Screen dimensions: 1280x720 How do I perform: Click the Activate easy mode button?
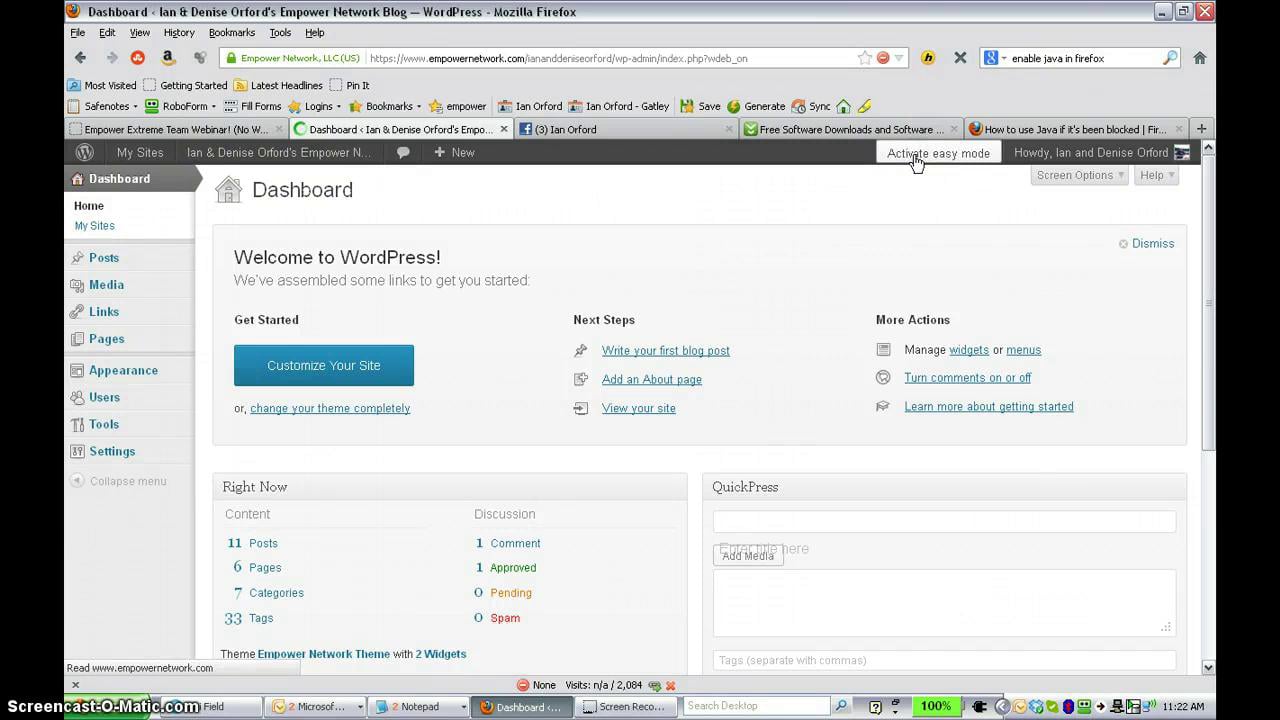pyautogui.click(x=938, y=153)
